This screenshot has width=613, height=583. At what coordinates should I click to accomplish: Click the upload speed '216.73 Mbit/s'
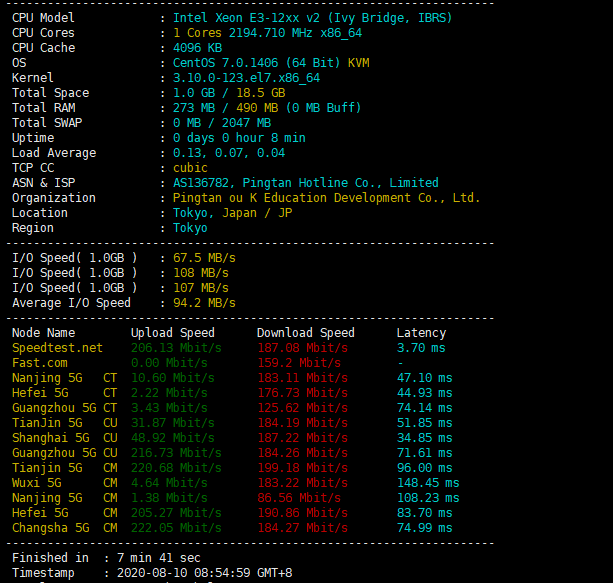(x=176, y=453)
